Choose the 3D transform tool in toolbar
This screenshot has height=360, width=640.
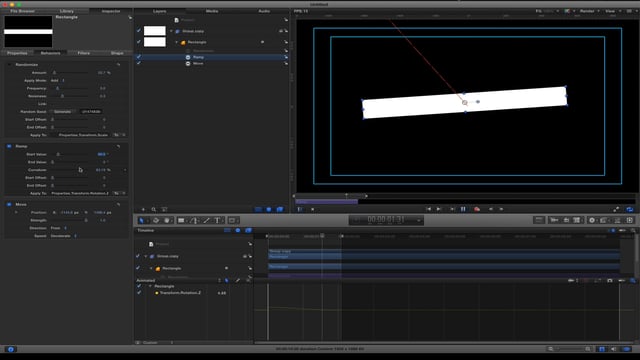156,220
